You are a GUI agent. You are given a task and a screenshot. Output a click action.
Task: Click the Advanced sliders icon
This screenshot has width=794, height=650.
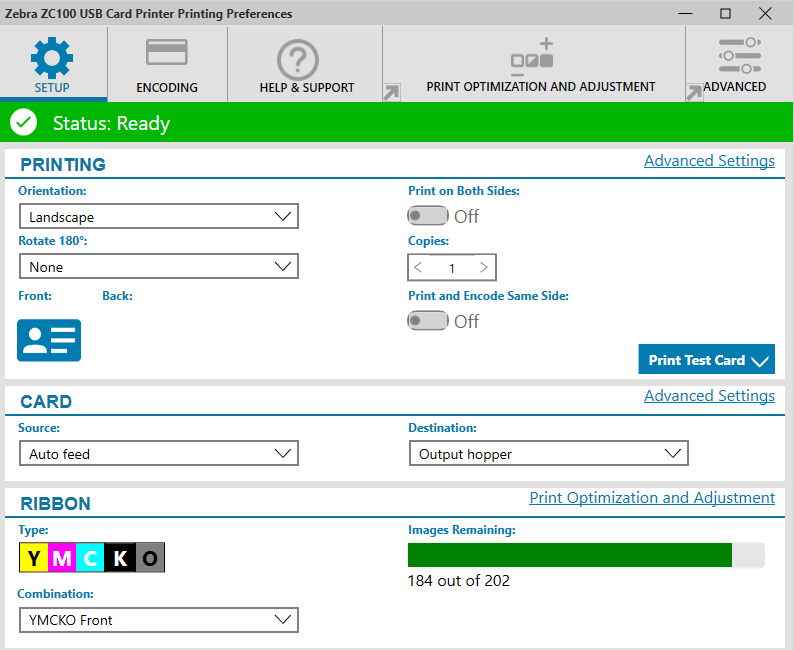click(x=739, y=55)
